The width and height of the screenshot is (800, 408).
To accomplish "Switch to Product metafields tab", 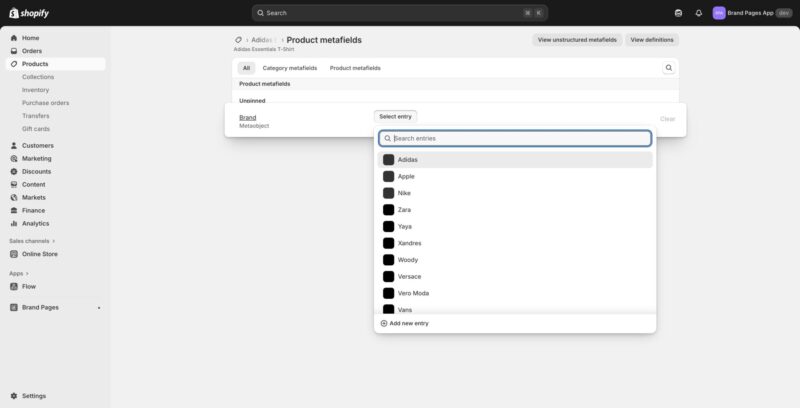I will pyautogui.click(x=355, y=68).
